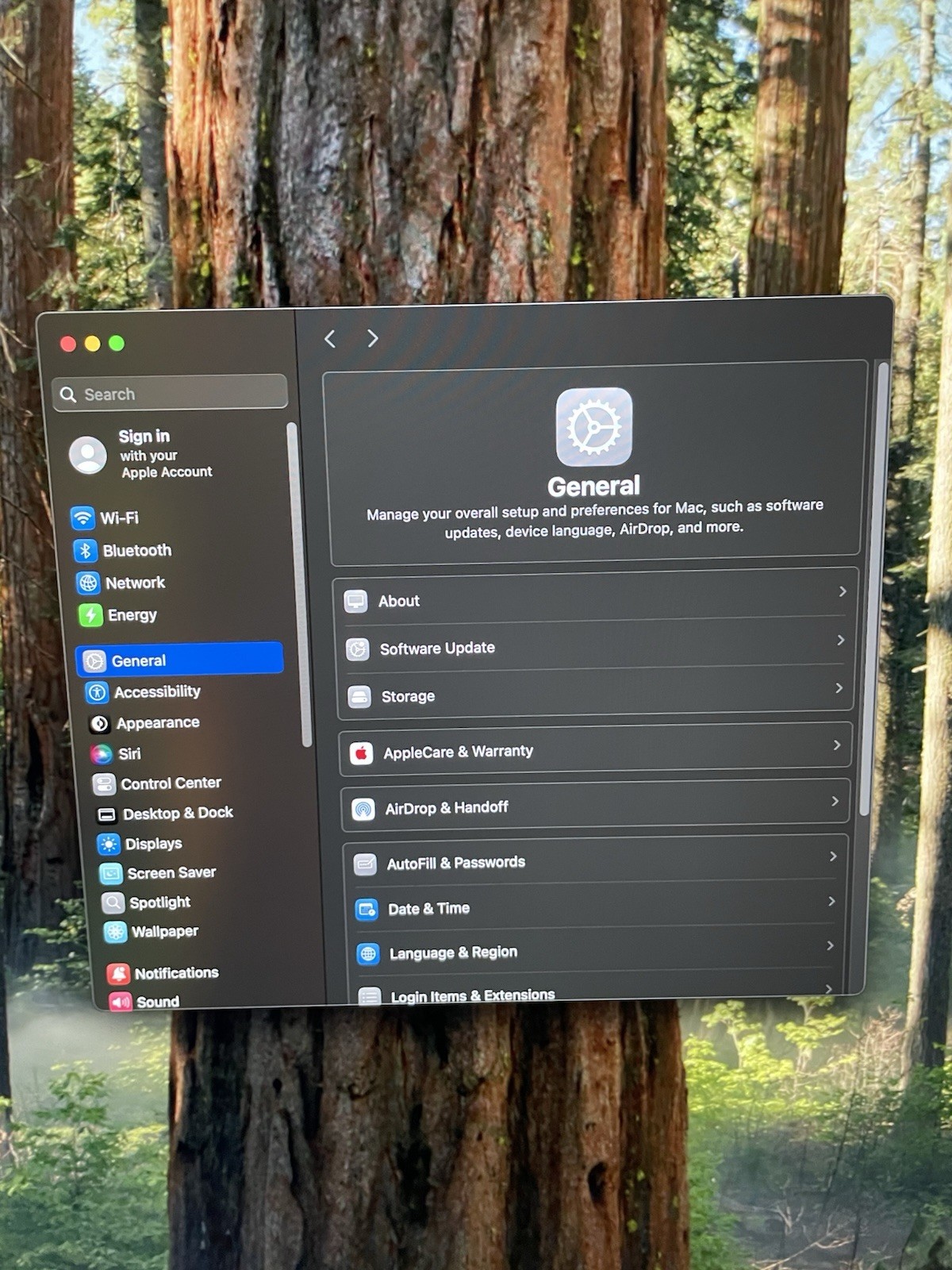The width and height of the screenshot is (952, 1270).
Task: Select the Wallpaper icon
Action: (x=116, y=932)
